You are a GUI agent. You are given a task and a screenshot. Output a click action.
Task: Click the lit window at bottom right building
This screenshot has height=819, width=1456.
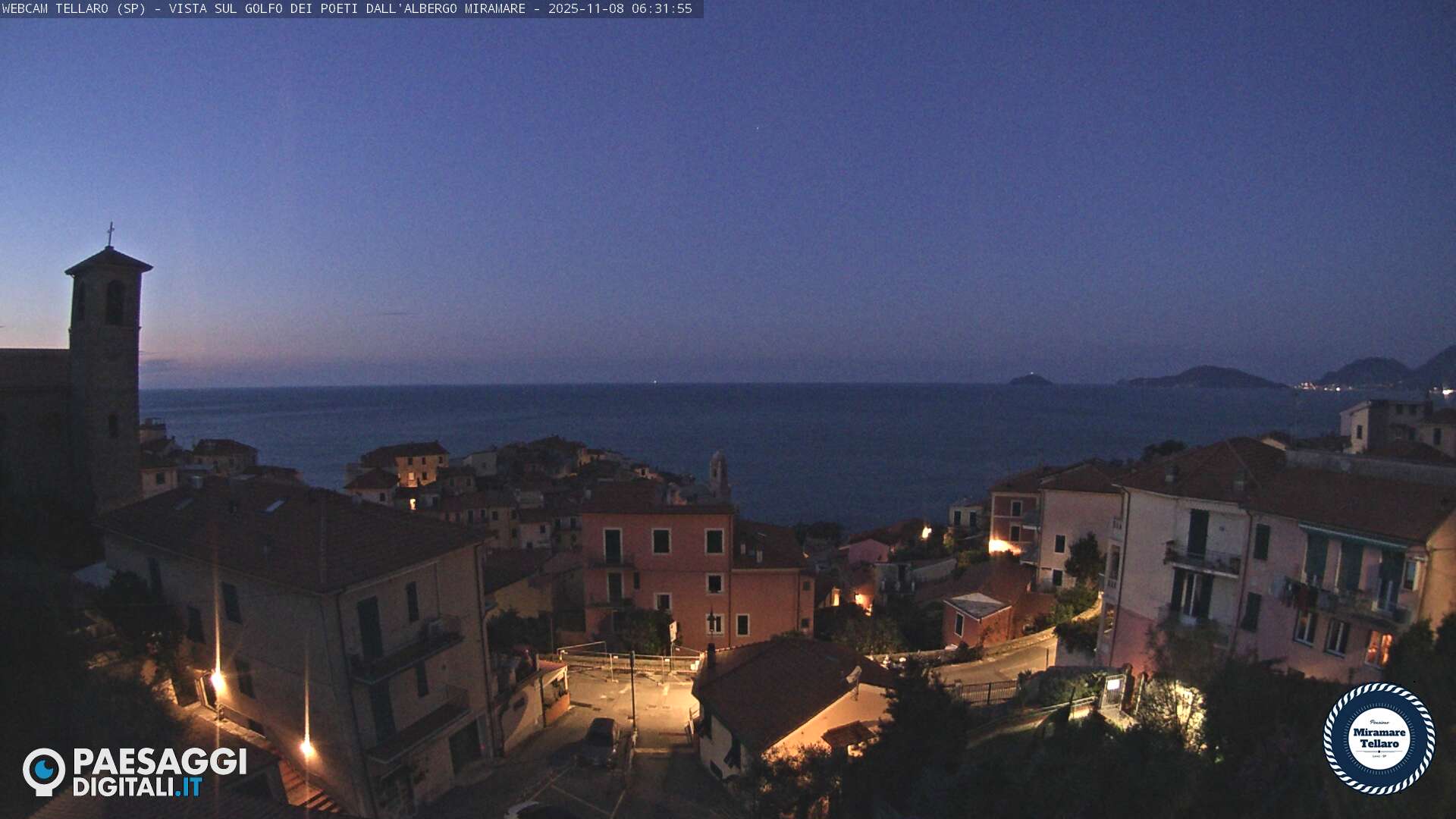1378,648
